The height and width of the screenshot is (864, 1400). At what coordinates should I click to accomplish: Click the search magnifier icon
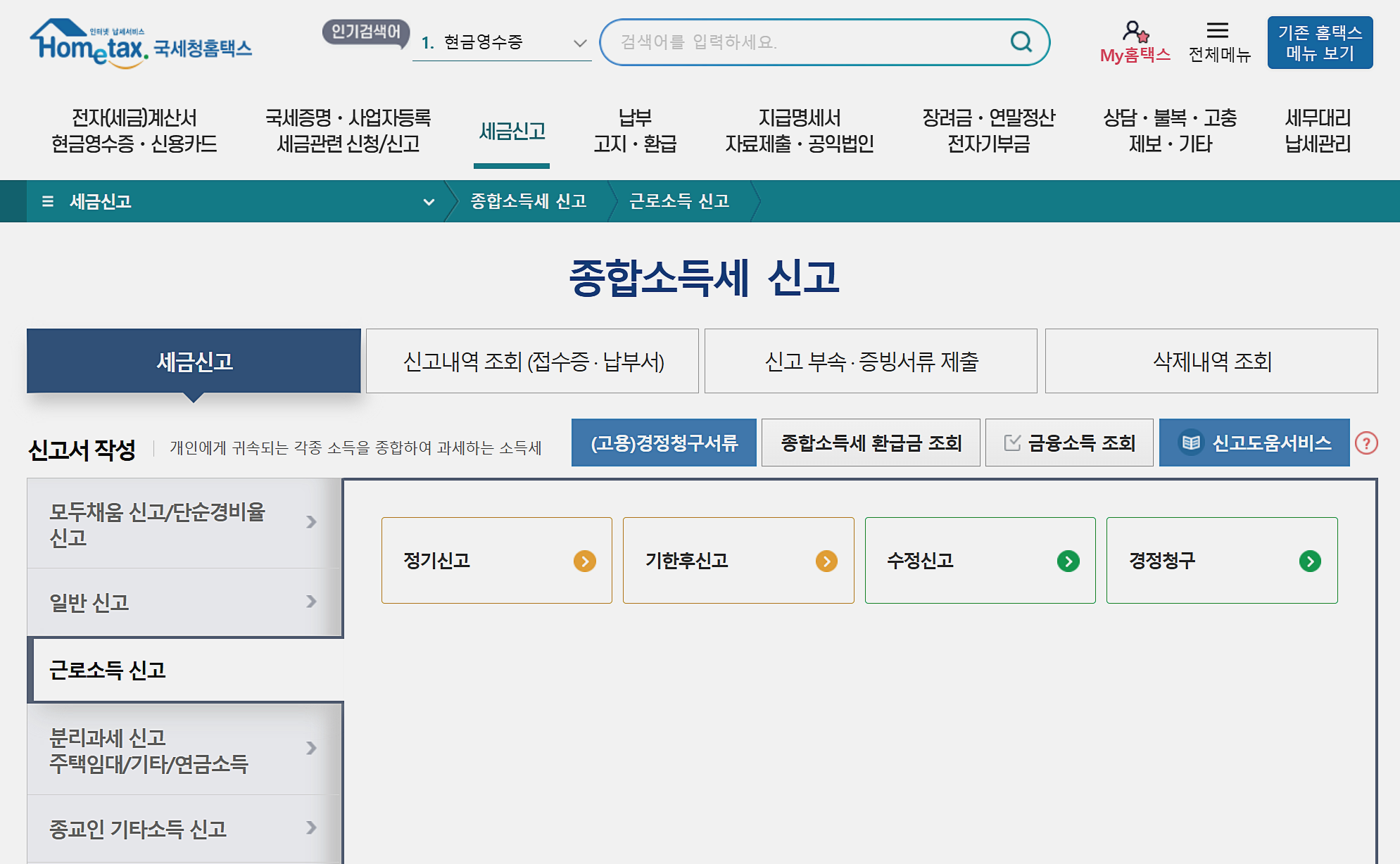[x=1021, y=42]
